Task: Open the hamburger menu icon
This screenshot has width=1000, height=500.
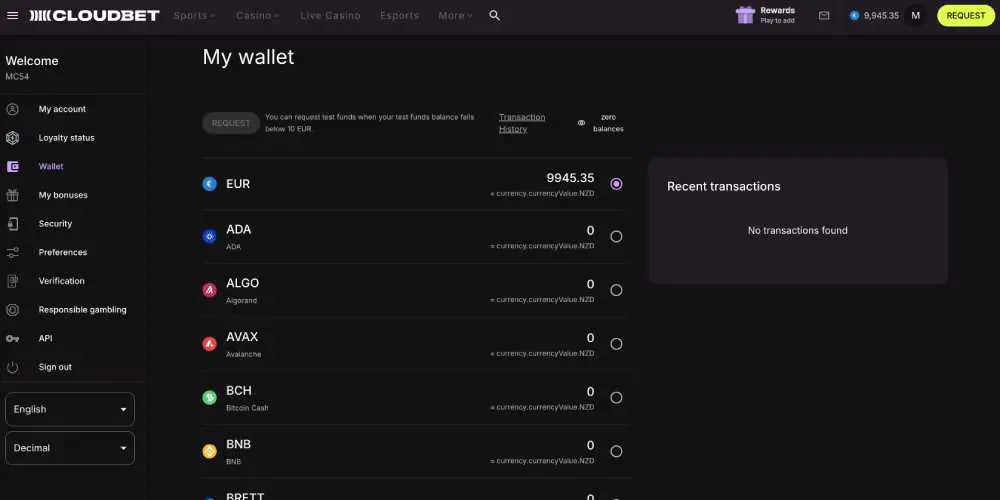Action: click(x=13, y=16)
